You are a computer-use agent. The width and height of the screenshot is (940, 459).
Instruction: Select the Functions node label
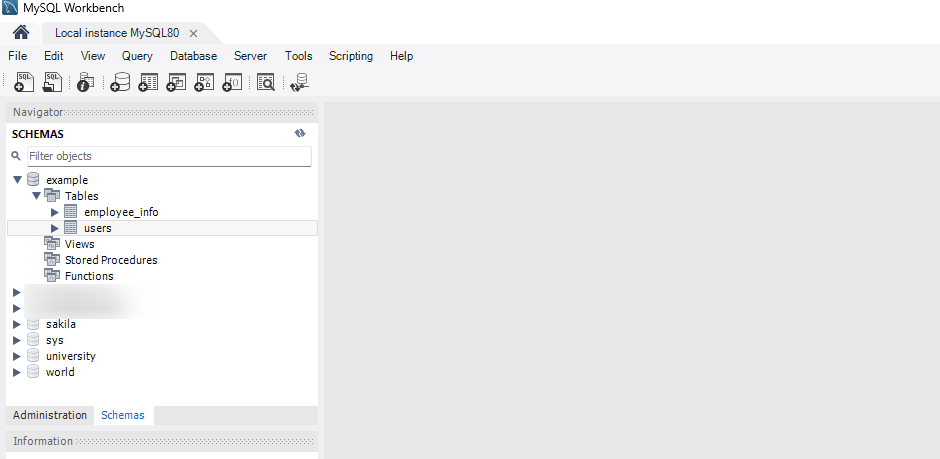point(89,276)
